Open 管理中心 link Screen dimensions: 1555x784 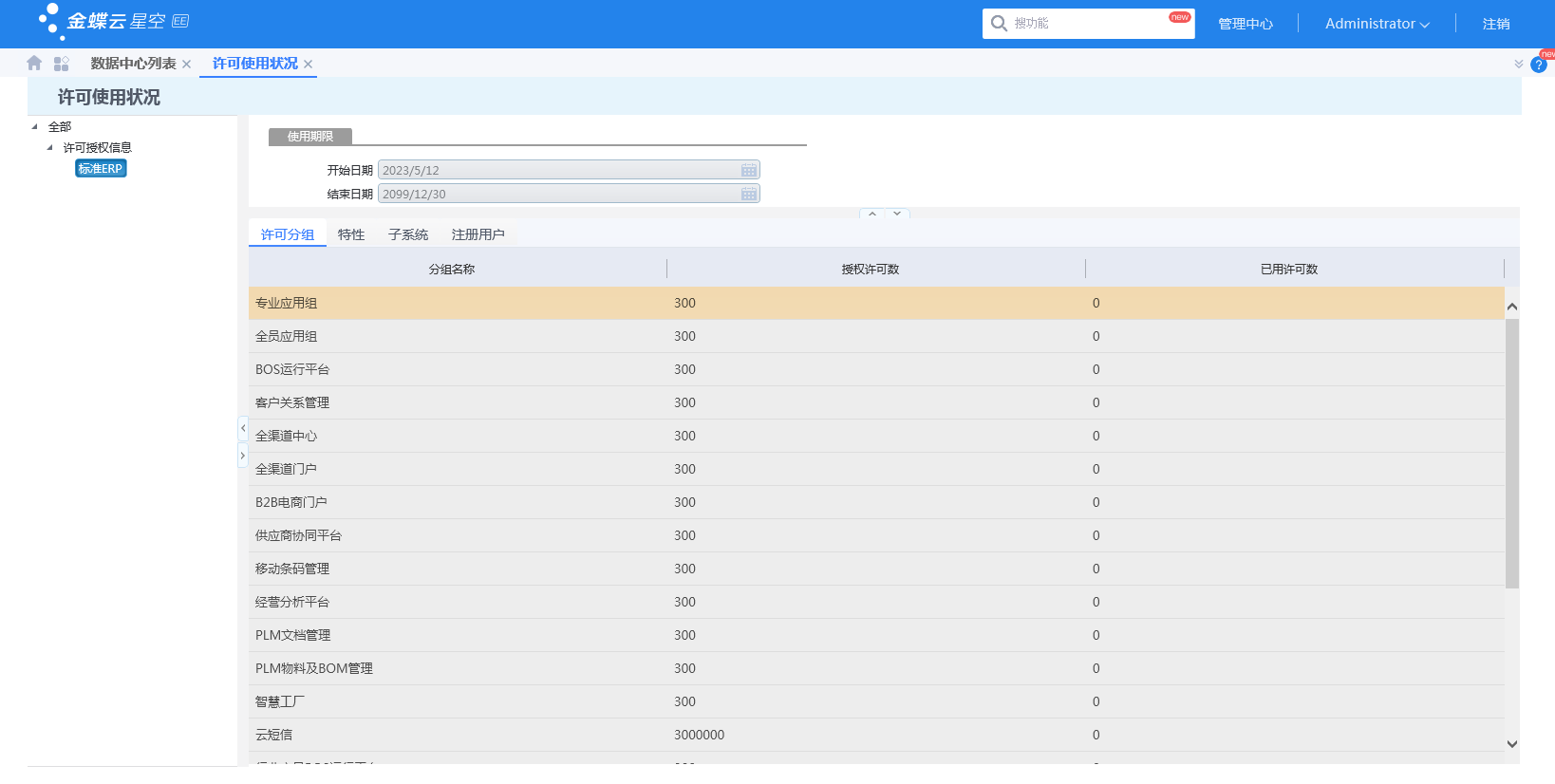click(1246, 24)
